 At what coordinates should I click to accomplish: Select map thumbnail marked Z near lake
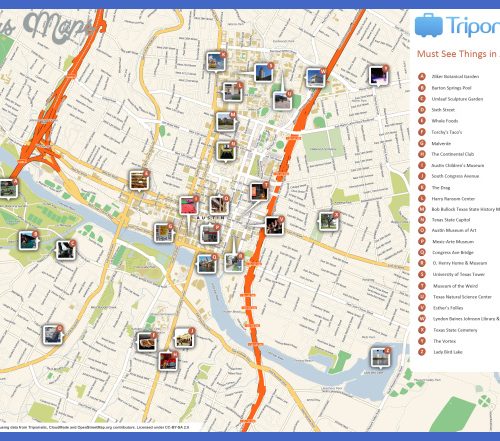(380, 358)
